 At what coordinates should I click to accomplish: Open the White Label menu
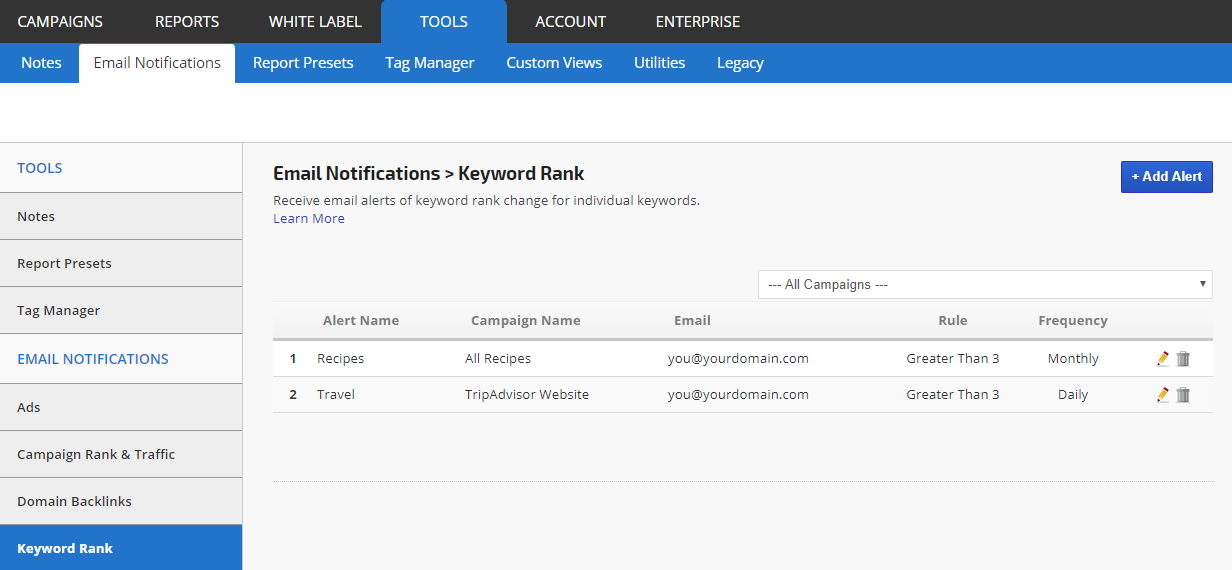point(315,21)
